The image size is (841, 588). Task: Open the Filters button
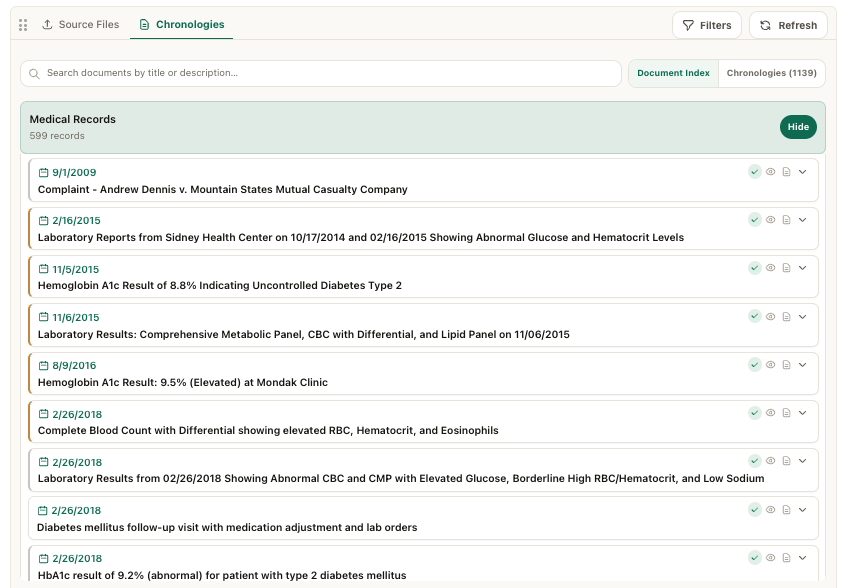(x=707, y=25)
